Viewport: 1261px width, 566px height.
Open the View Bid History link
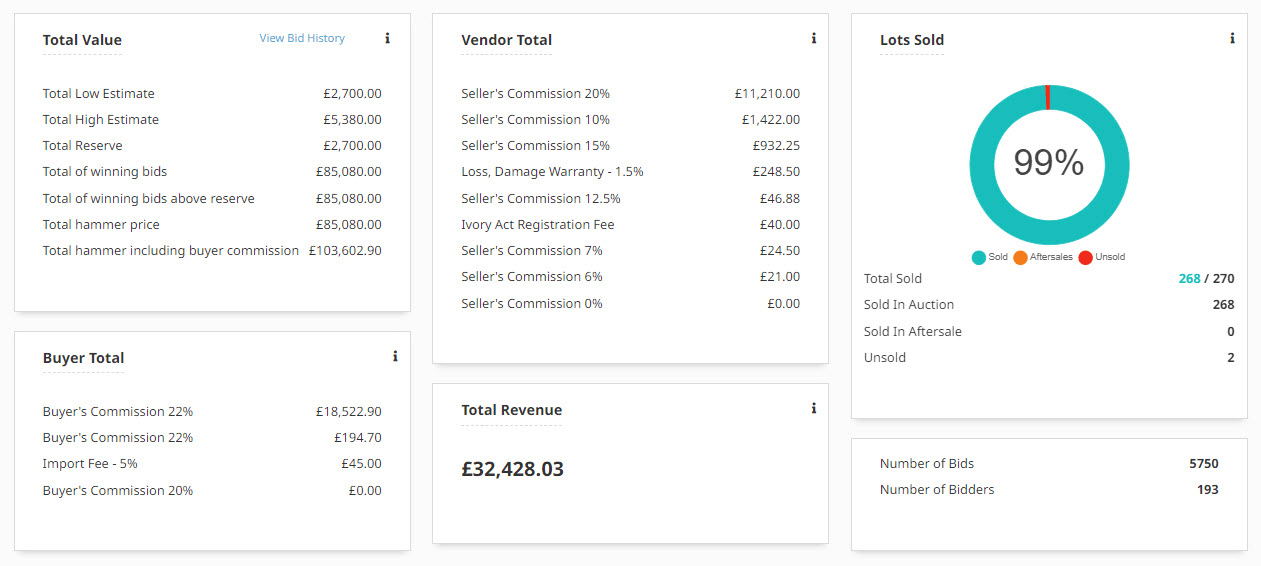pos(302,38)
